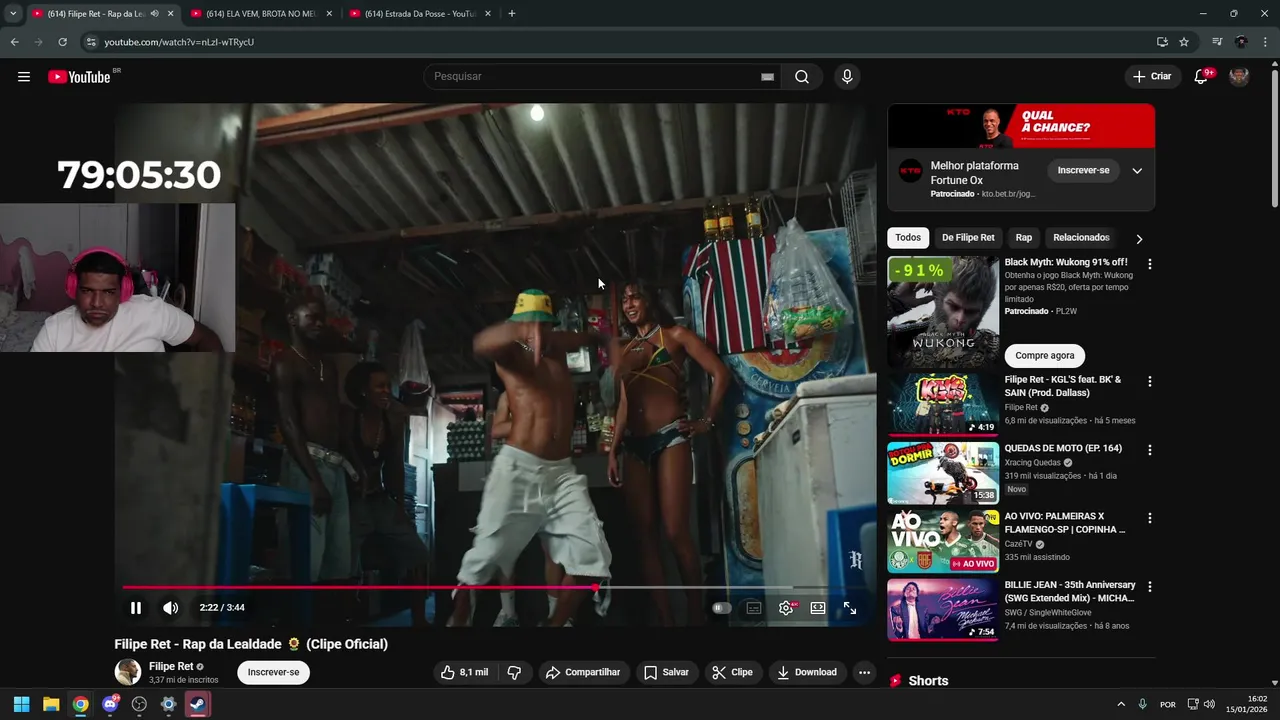Open options menu for QUEDAS DE MOTO video

[1149, 450]
